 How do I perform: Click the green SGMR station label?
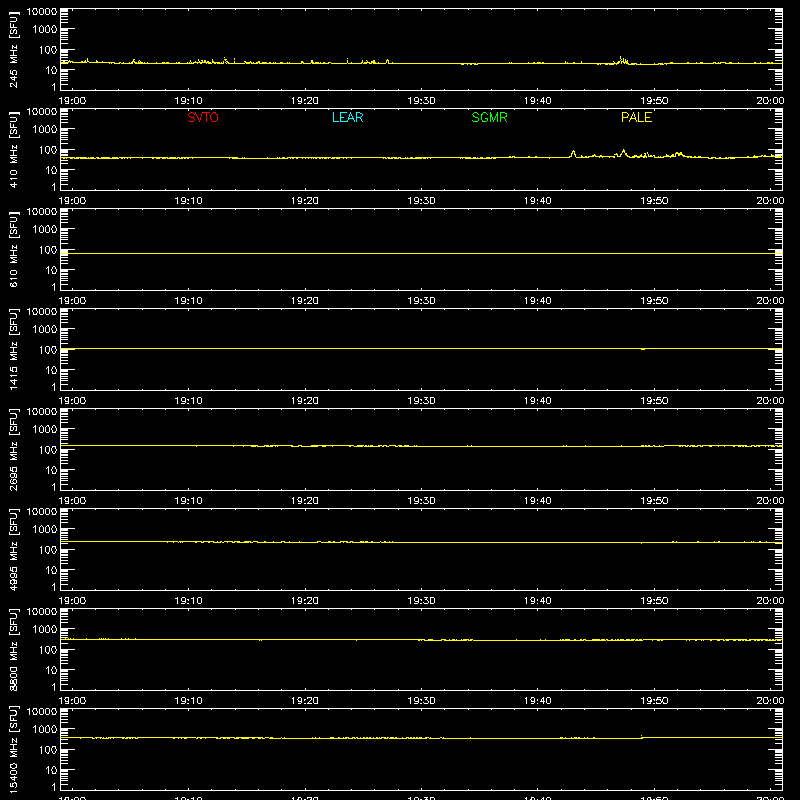pos(489,117)
